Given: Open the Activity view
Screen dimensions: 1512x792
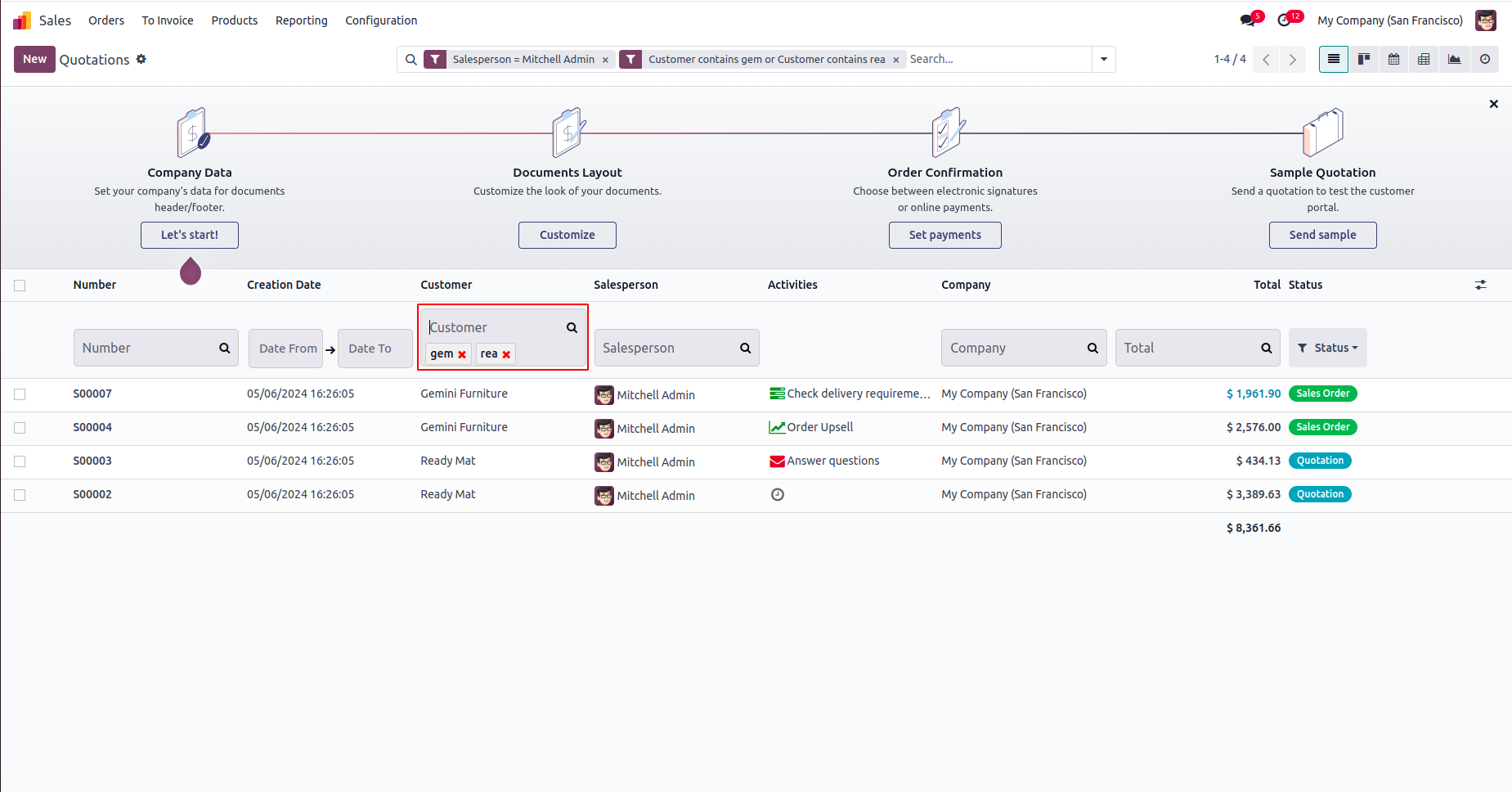Looking at the screenshot, I should point(1484,59).
